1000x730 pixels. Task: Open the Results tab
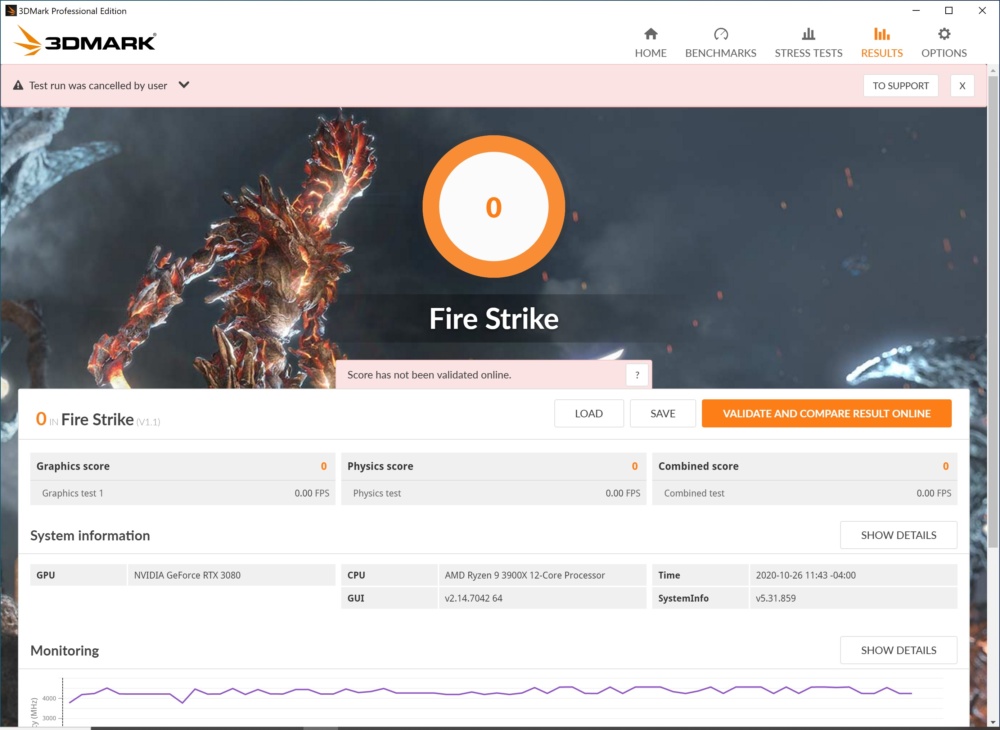(881, 43)
